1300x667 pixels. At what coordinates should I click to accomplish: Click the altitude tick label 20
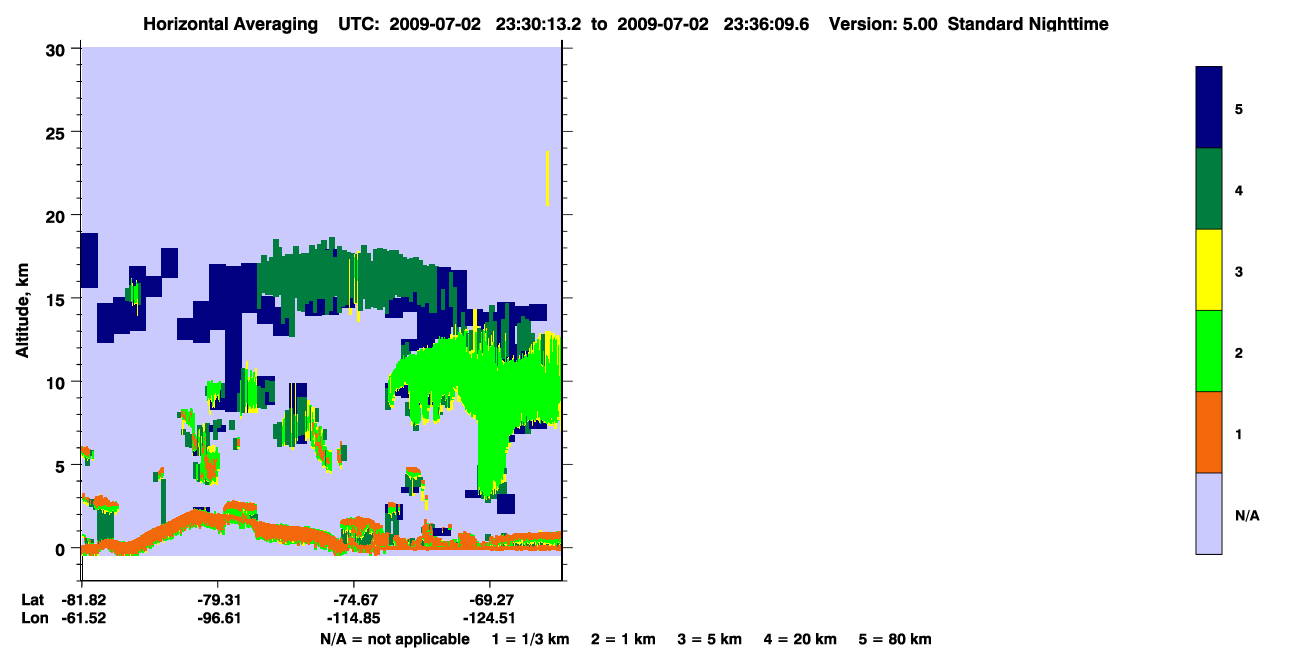click(56, 215)
